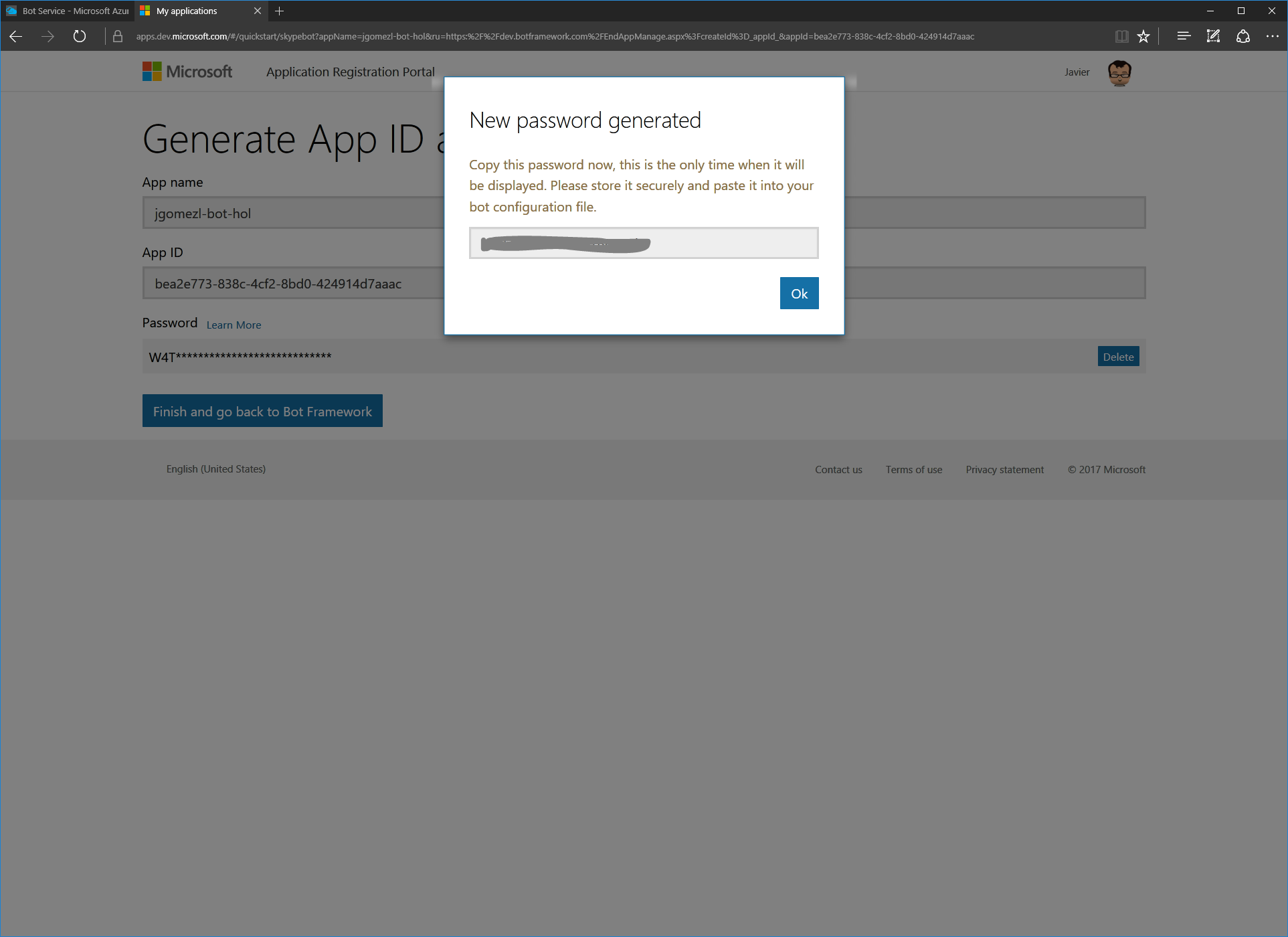The width and height of the screenshot is (1288, 937).
Task: Maximize the browser window
Action: point(1241,11)
